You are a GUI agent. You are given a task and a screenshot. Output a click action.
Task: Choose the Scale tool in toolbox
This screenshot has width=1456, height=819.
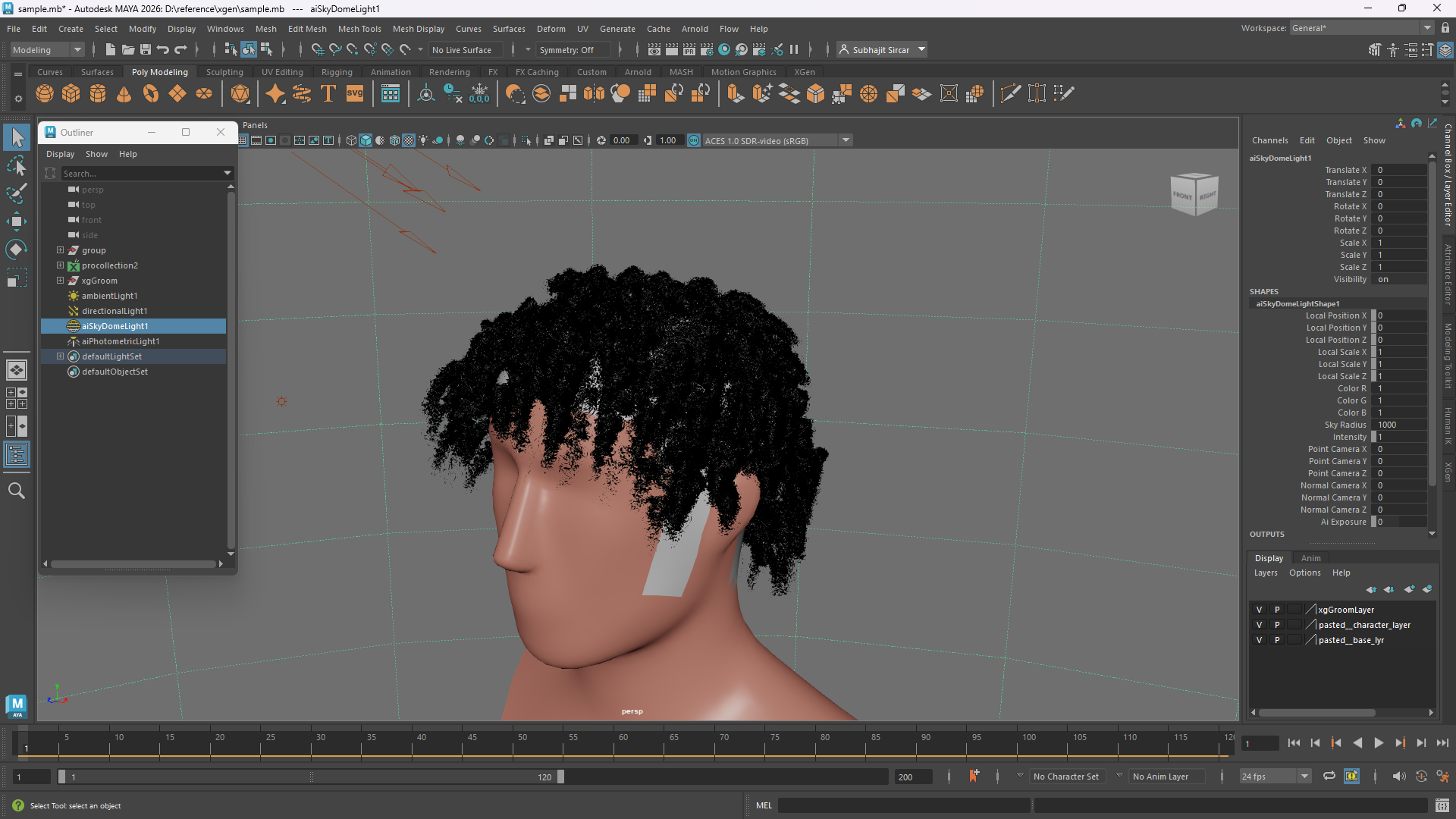click(17, 278)
